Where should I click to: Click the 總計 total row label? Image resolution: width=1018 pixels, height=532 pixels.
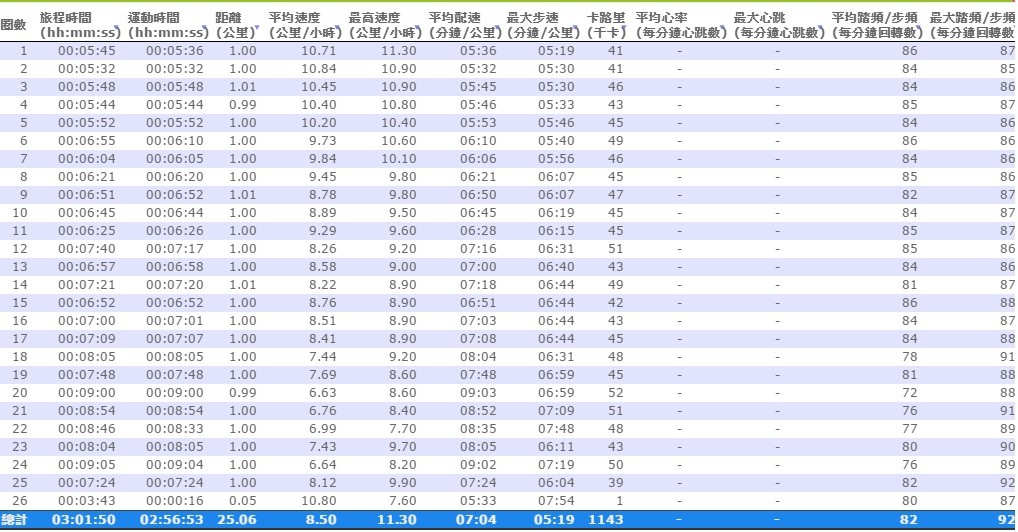coord(16,520)
